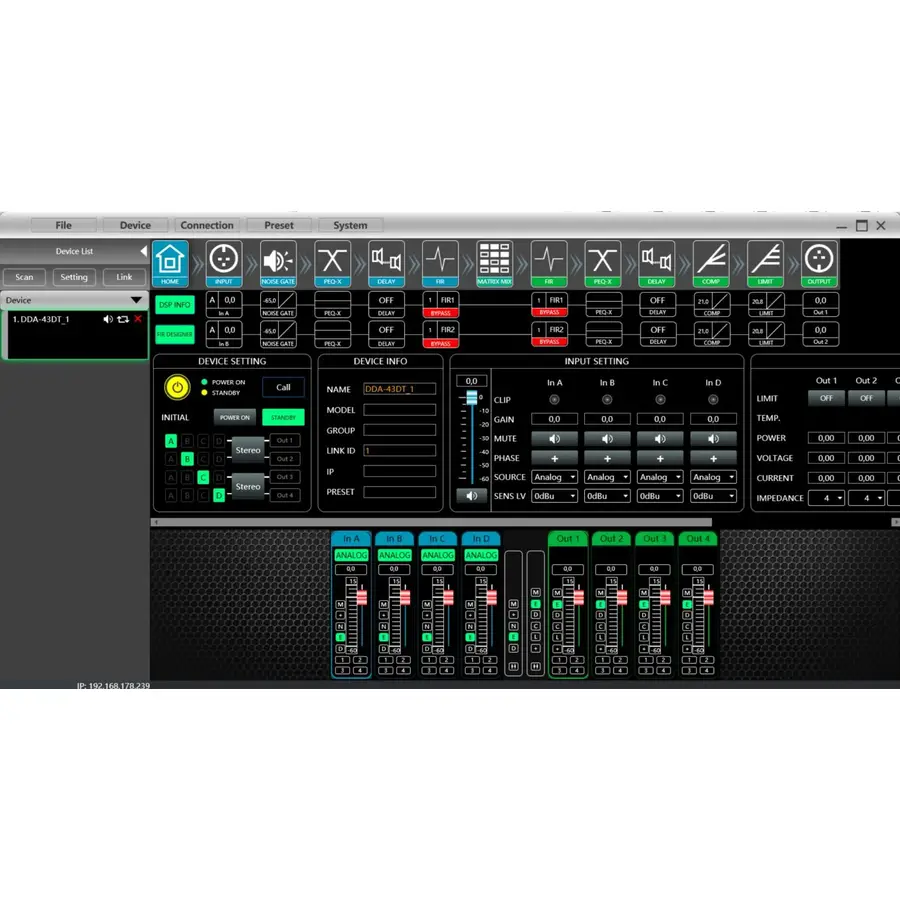This screenshot has width=900, height=900.
Task: Mute input channel In A
Action: 554,438
